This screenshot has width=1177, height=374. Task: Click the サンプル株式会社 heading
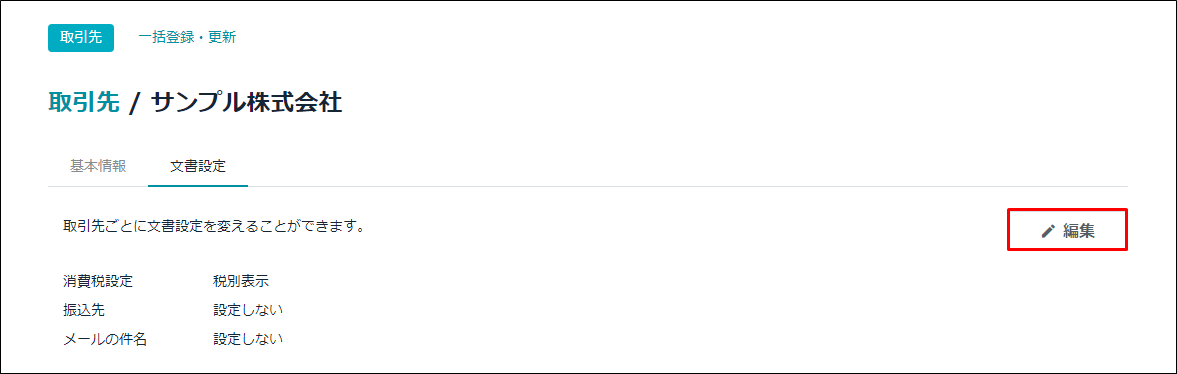point(247,103)
